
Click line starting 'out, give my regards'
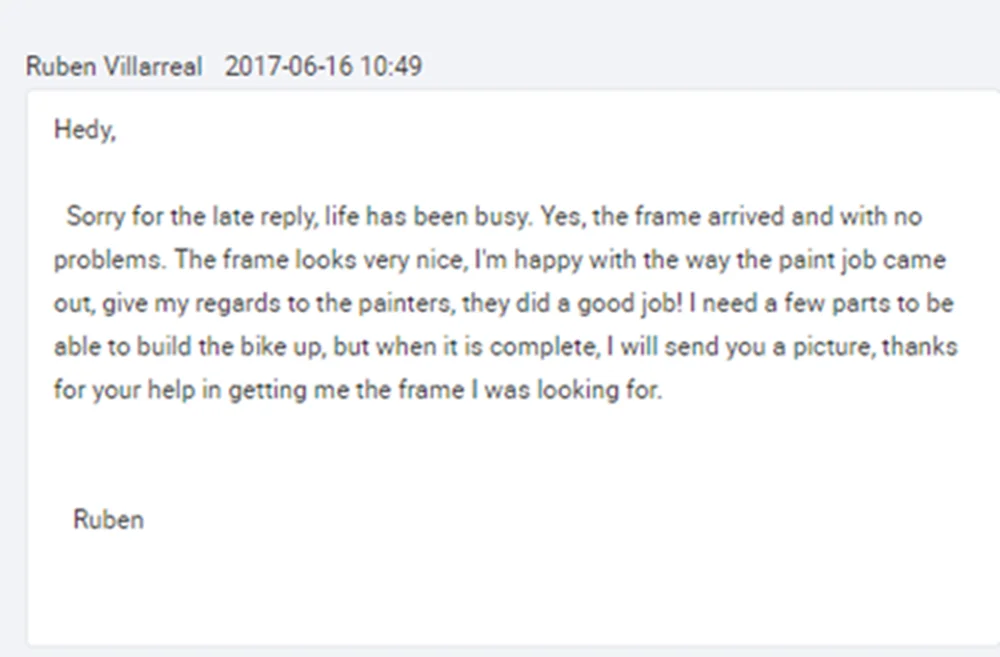coord(503,304)
